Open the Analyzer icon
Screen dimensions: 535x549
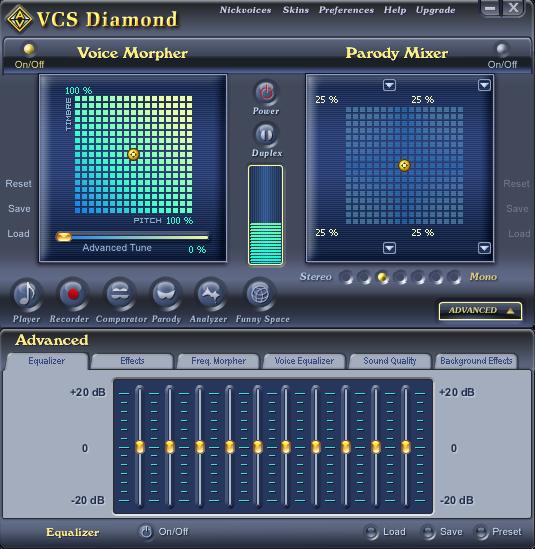(x=210, y=294)
